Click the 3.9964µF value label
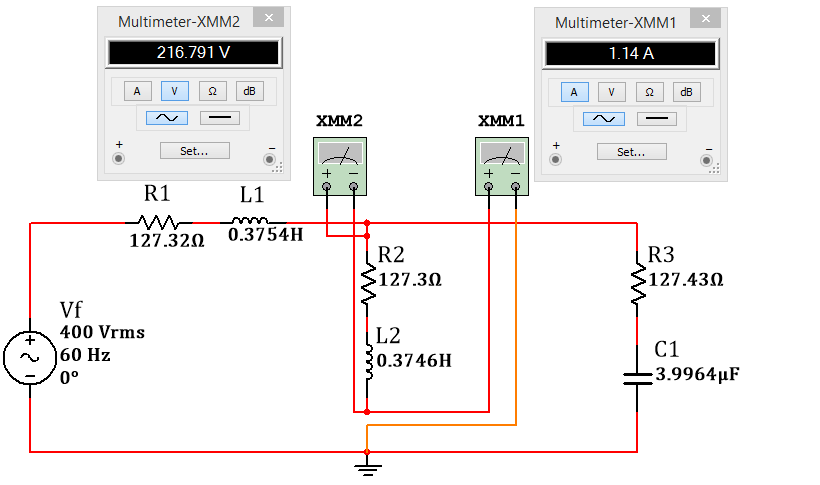 point(697,375)
